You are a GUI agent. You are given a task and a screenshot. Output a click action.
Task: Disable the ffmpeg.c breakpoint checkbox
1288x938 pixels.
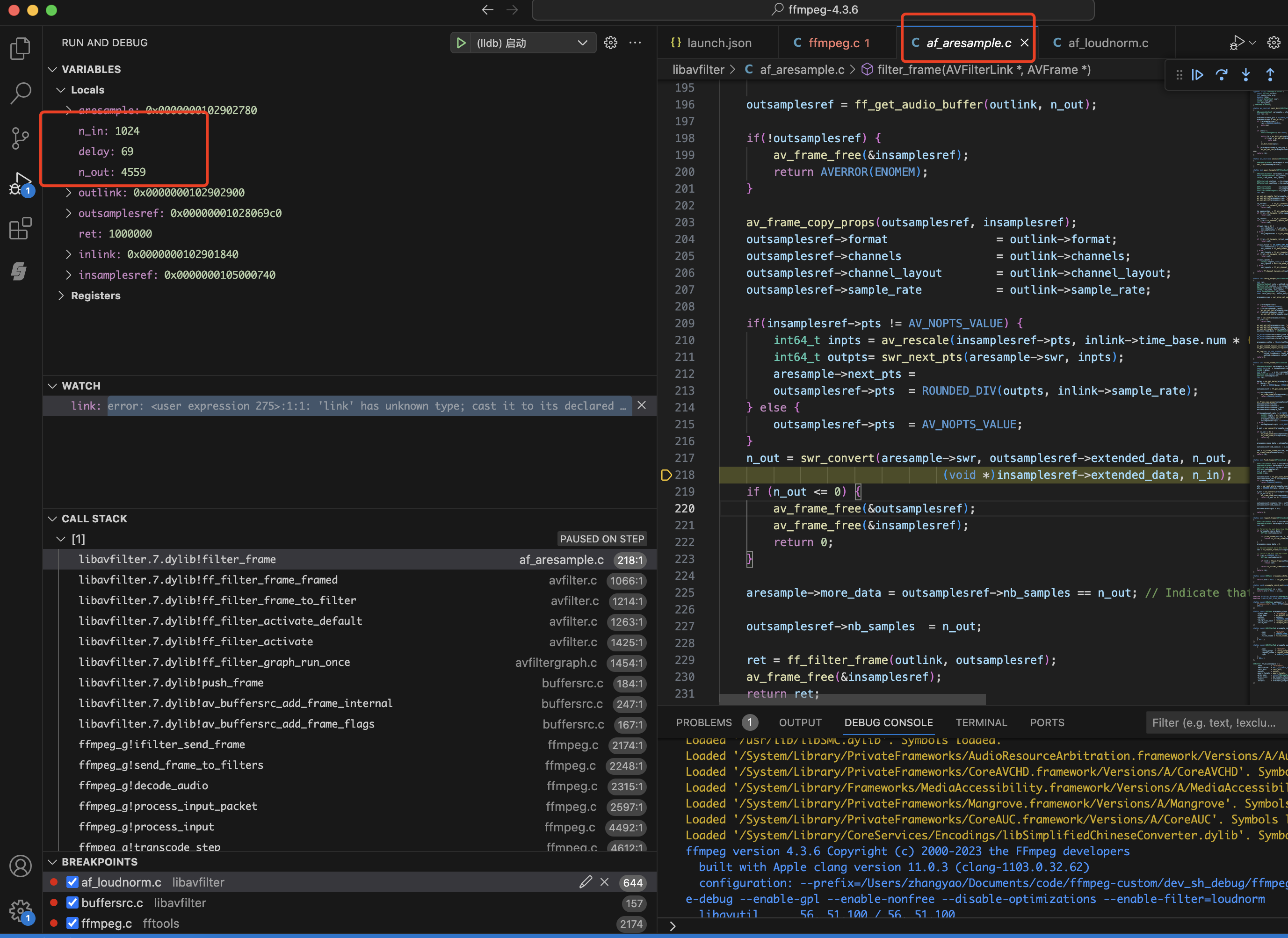[72, 923]
